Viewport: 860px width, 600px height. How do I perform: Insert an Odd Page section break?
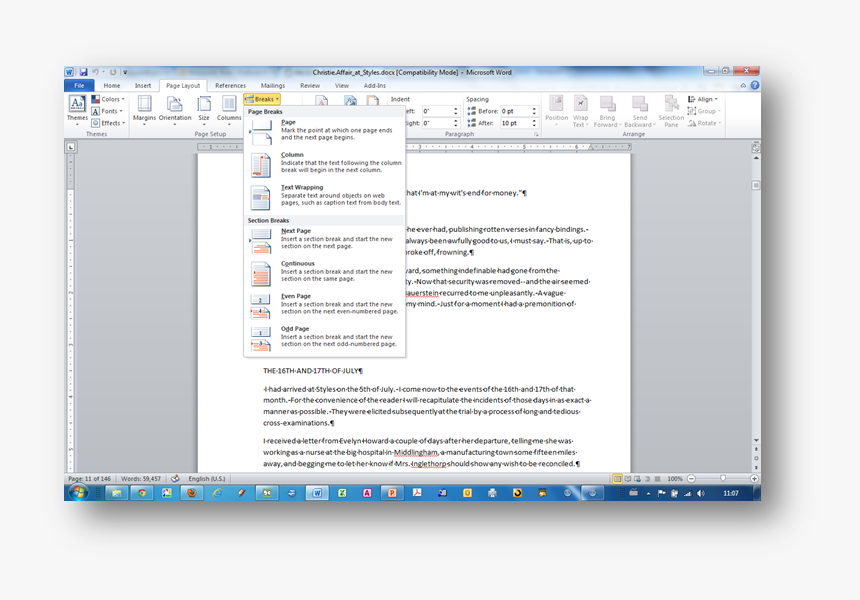click(325, 337)
